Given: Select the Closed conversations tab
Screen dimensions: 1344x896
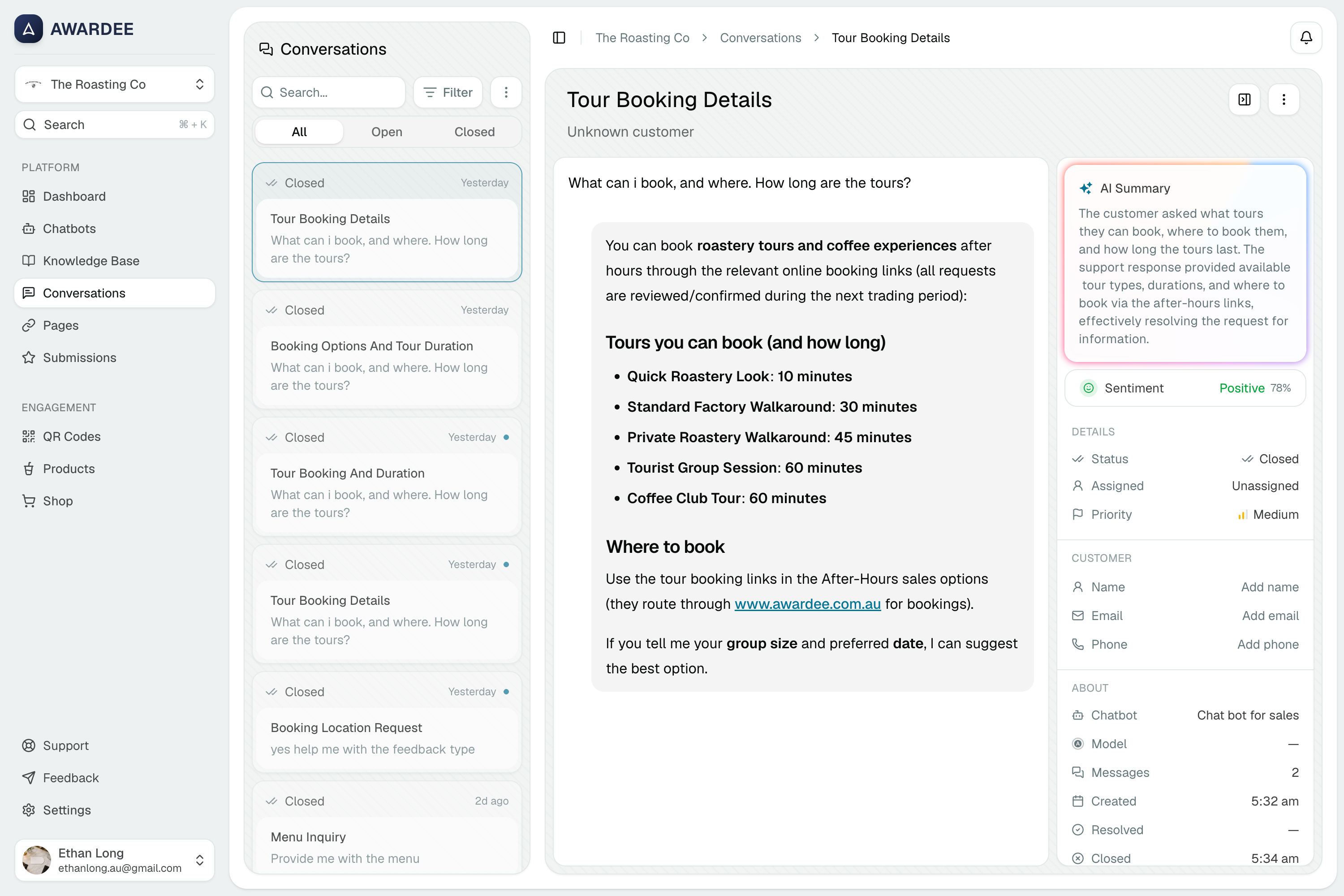Looking at the screenshot, I should pos(474,132).
